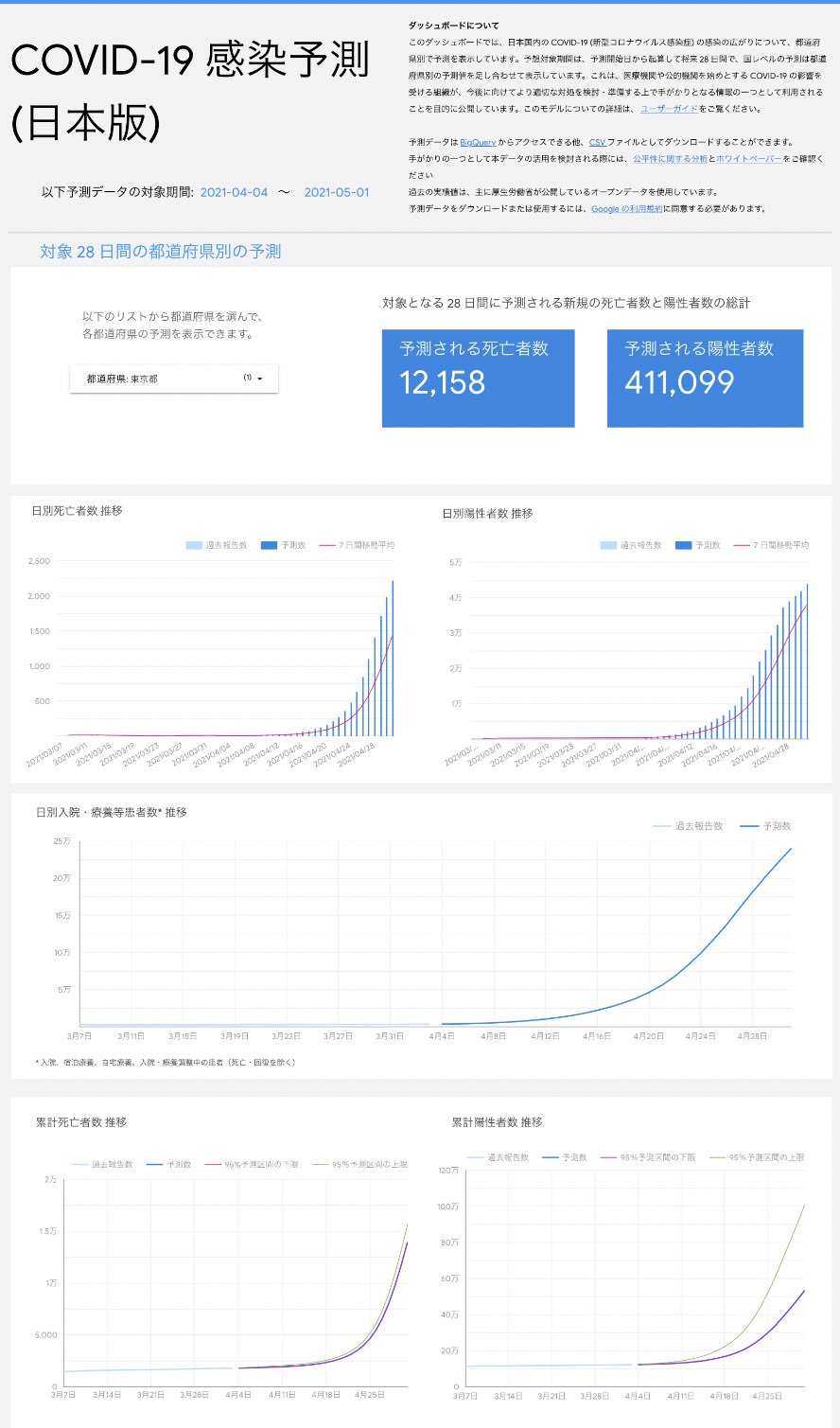
Task: Click the 対象 28 日間の都道府県別の予測 section heading
Action: (x=160, y=251)
